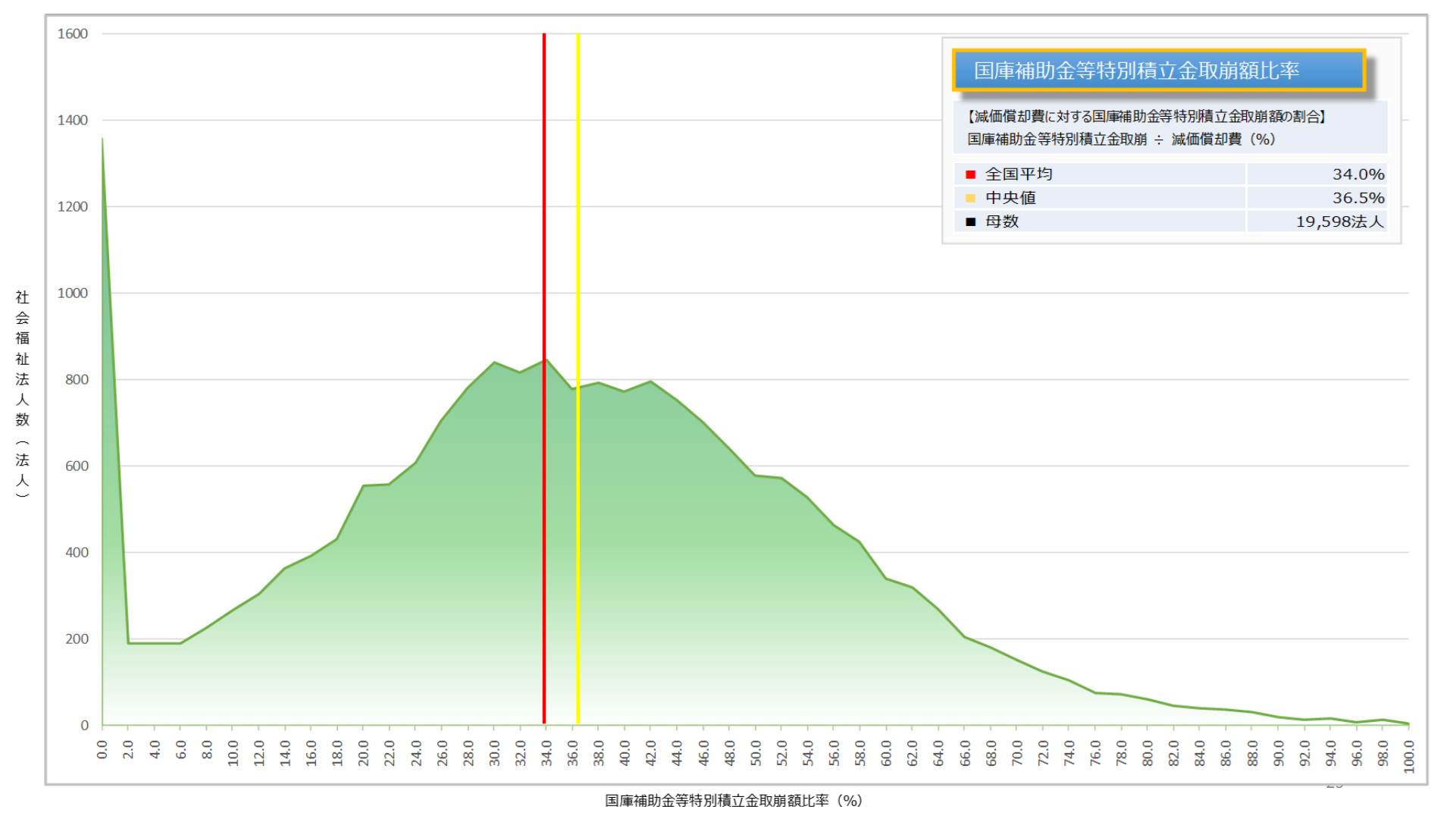
Task: Click the 100.0 x-axis tick label
Action: pos(1409,756)
